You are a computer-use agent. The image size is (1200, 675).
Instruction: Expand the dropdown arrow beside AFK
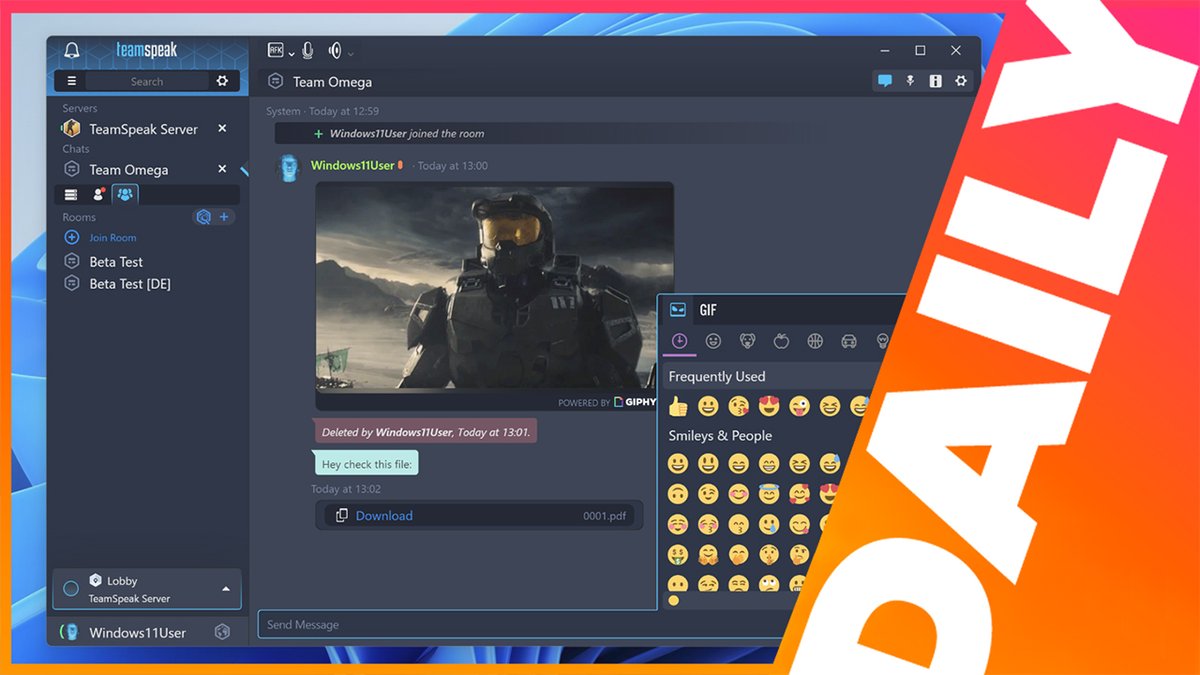point(292,53)
